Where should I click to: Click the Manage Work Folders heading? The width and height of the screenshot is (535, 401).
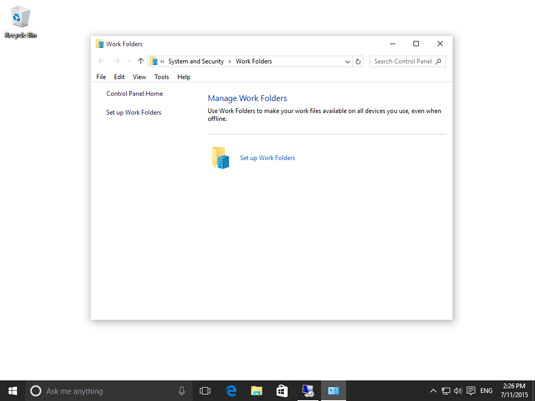pos(247,98)
